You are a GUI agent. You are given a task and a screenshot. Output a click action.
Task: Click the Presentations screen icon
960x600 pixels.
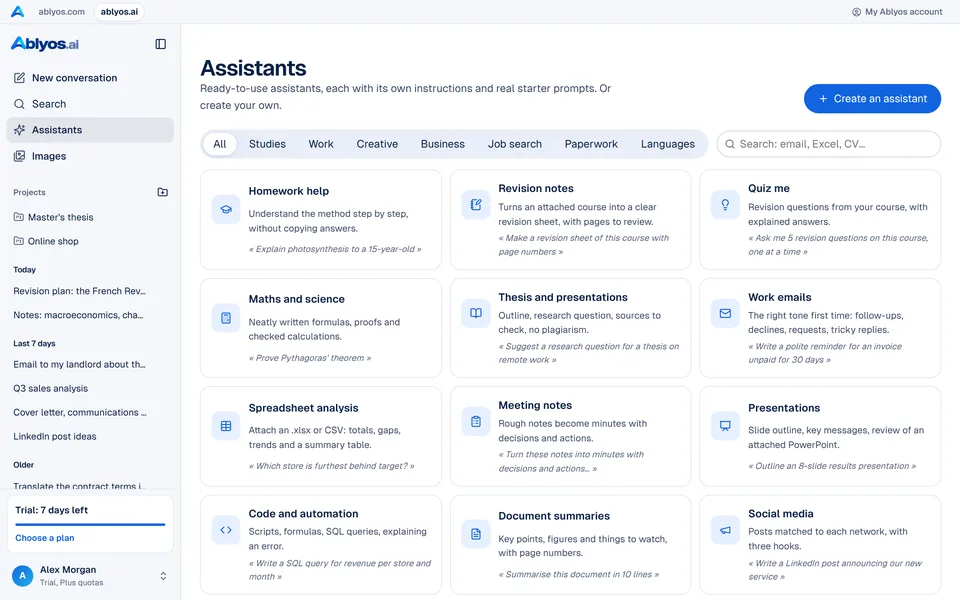[725, 426]
